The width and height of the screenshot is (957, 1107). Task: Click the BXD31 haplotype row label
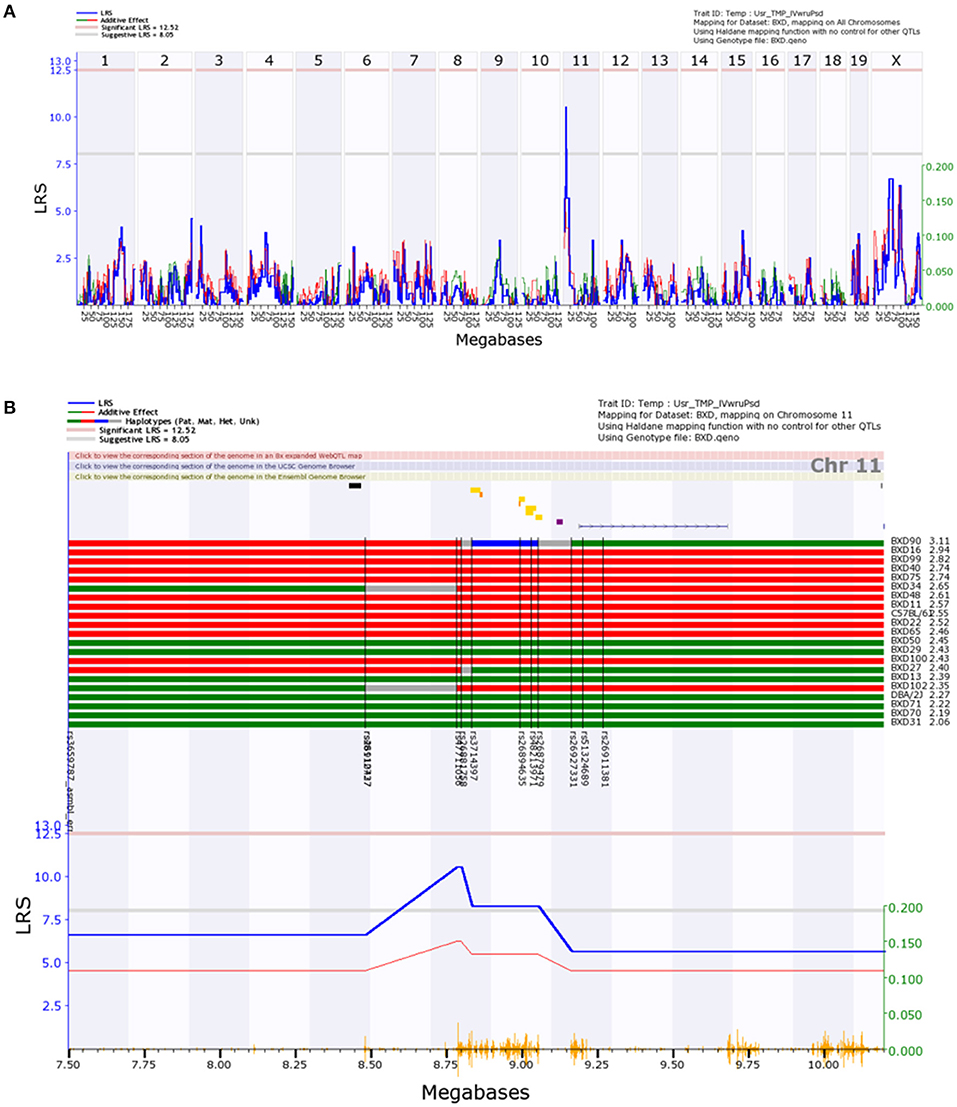pyautogui.click(x=905, y=722)
